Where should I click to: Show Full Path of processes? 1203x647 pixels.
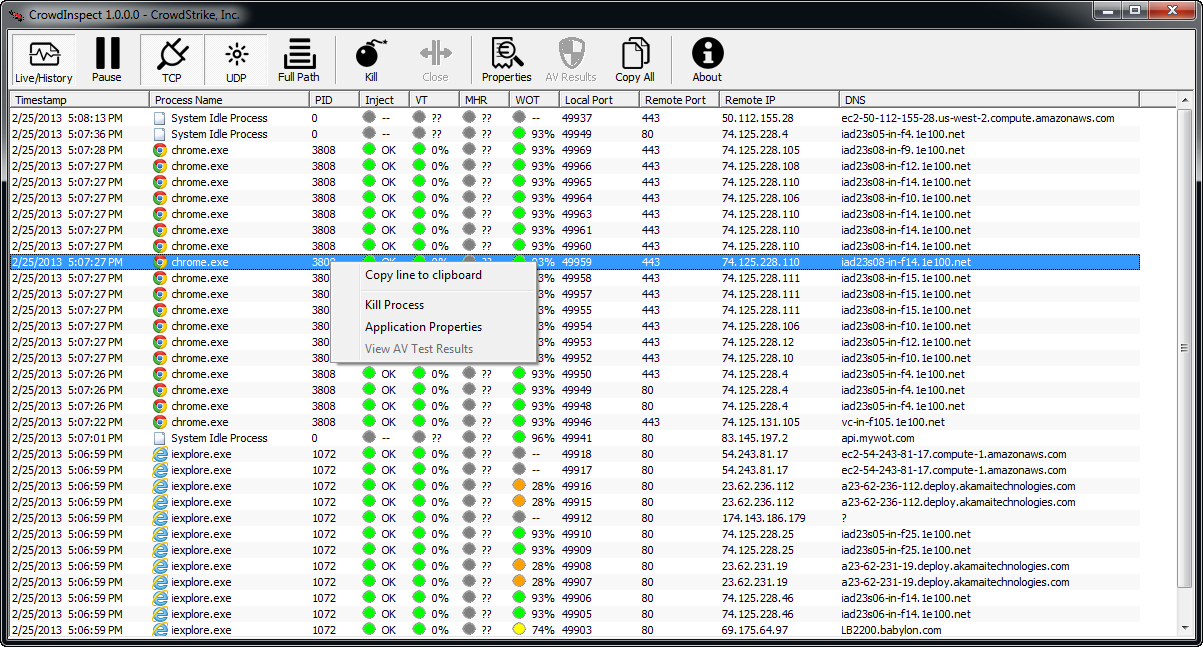(x=299, y=60)
